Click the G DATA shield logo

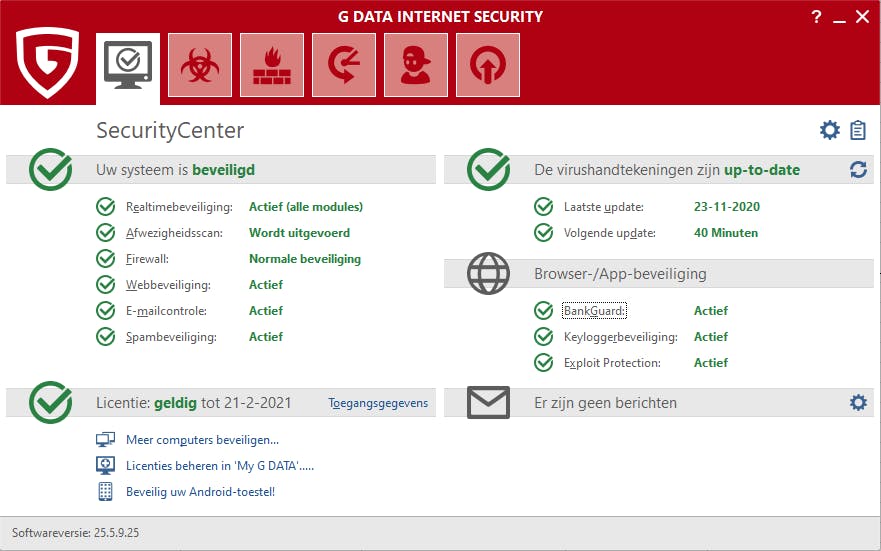(48, 63)
